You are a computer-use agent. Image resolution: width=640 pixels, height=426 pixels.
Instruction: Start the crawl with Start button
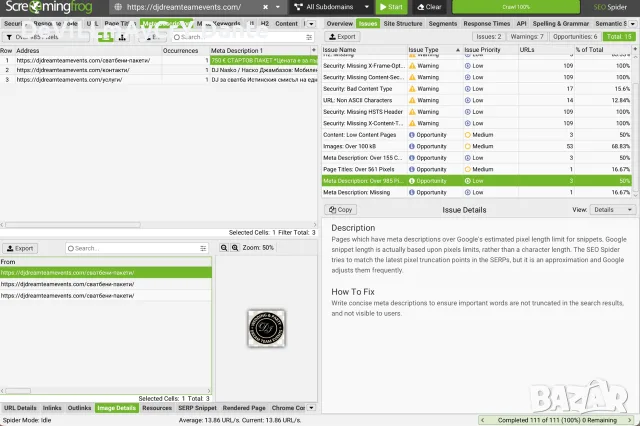click(391, 7)
